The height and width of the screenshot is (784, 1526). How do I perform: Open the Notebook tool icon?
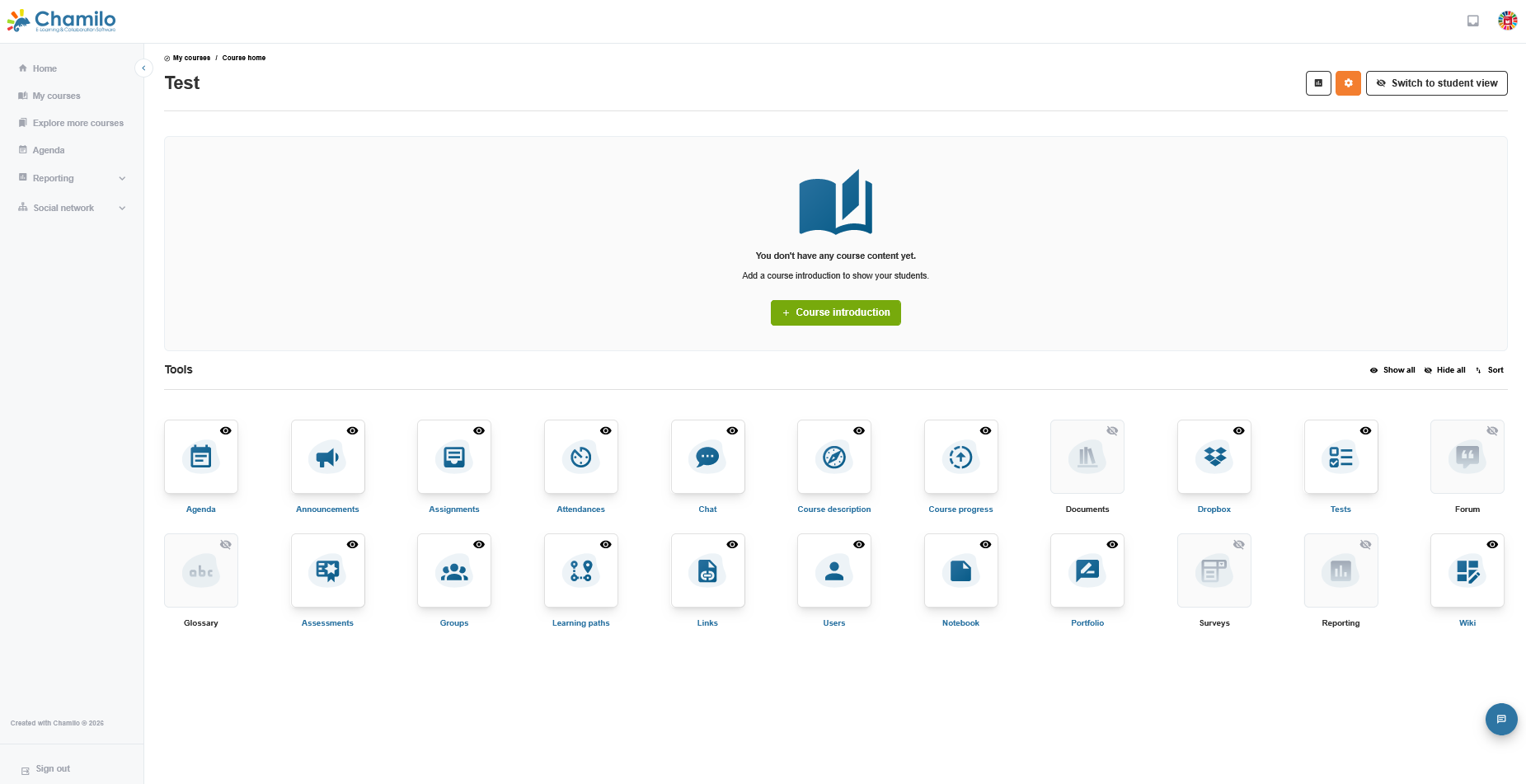961,570
